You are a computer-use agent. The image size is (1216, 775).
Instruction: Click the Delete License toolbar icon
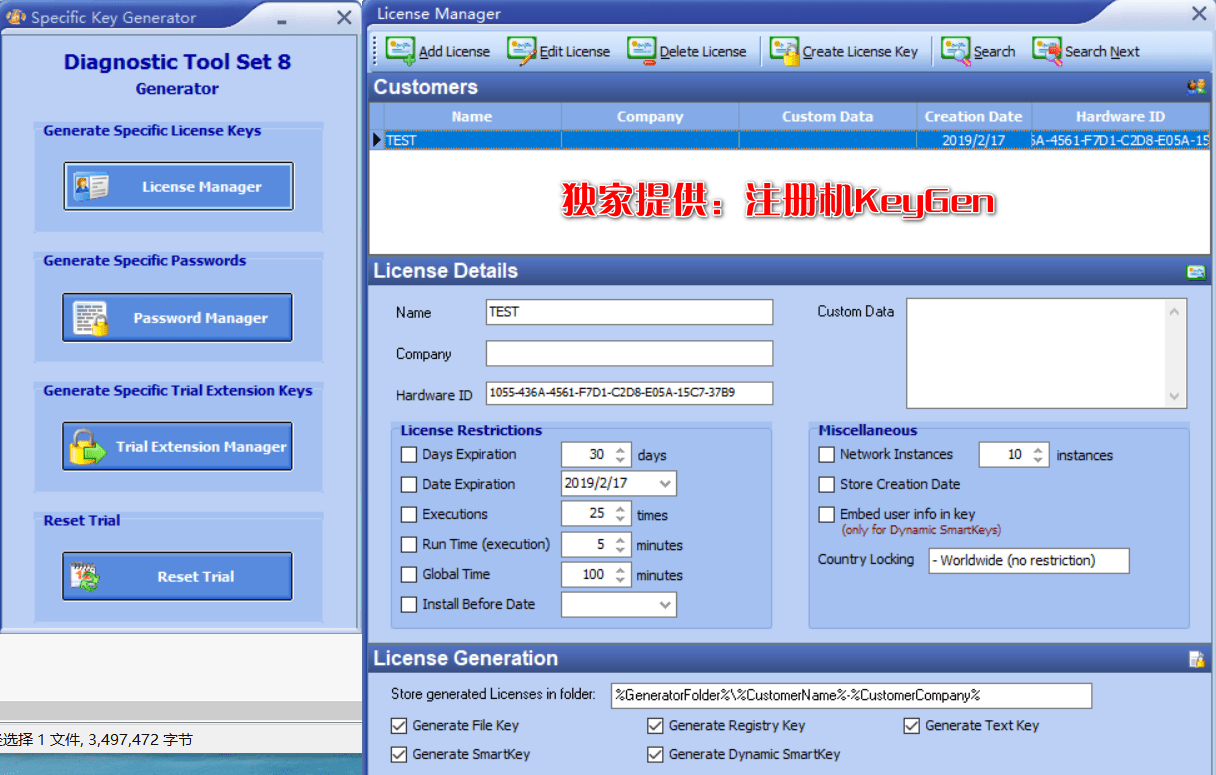pos(642,51)
